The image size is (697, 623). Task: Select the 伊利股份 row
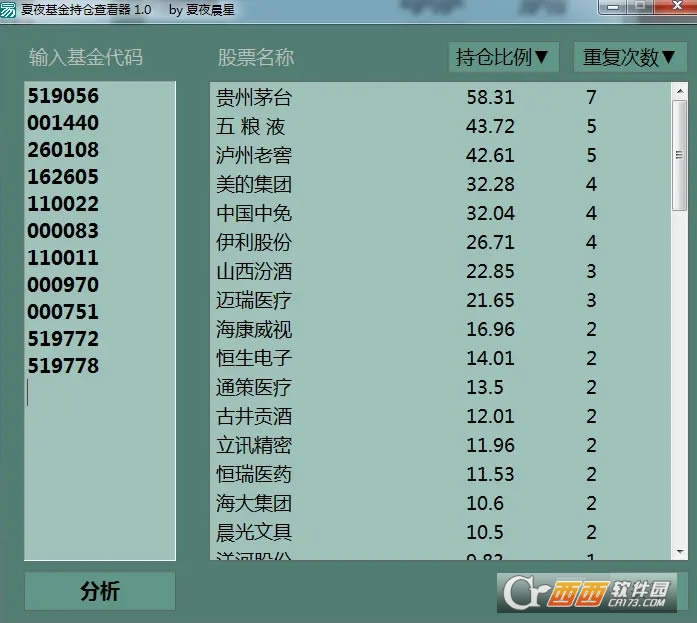click(440, 242)
